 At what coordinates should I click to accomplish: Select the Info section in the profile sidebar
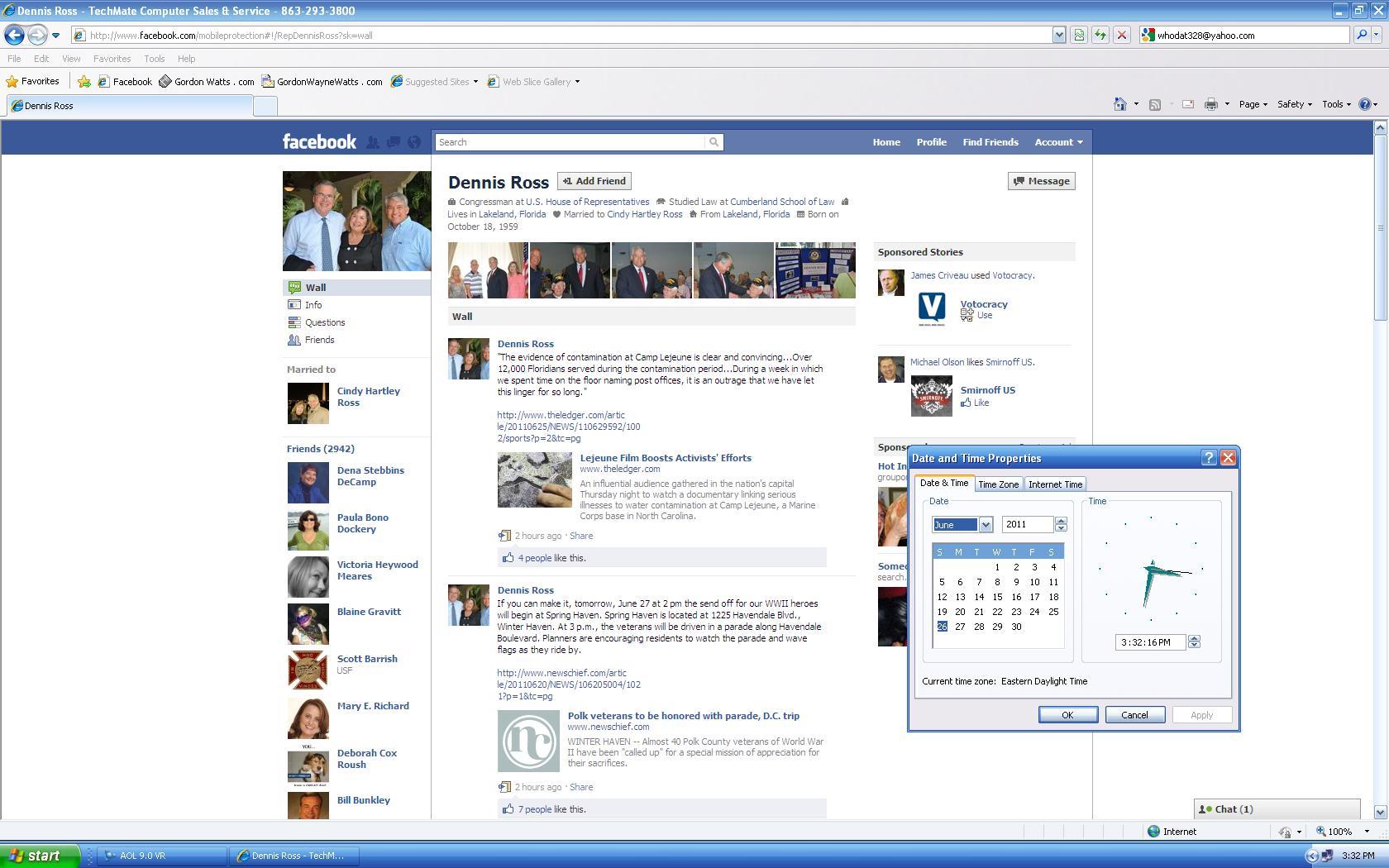click(x=313, y=305)
